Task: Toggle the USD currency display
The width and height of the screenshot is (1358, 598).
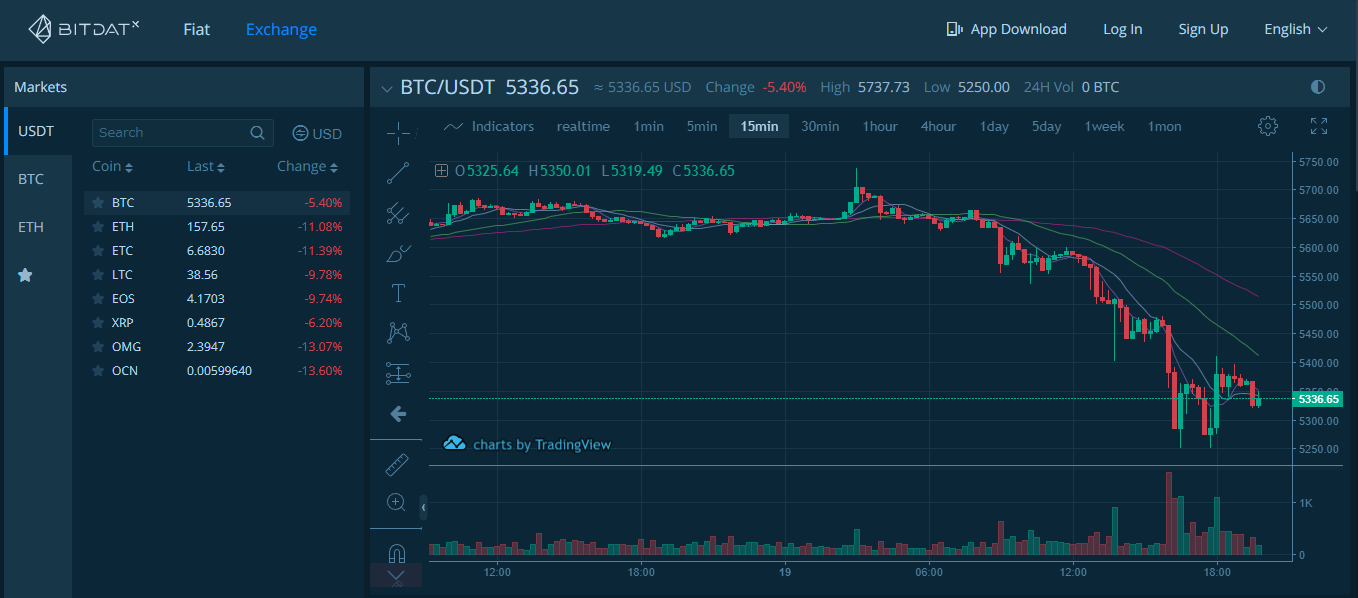Action: (317, 133)
